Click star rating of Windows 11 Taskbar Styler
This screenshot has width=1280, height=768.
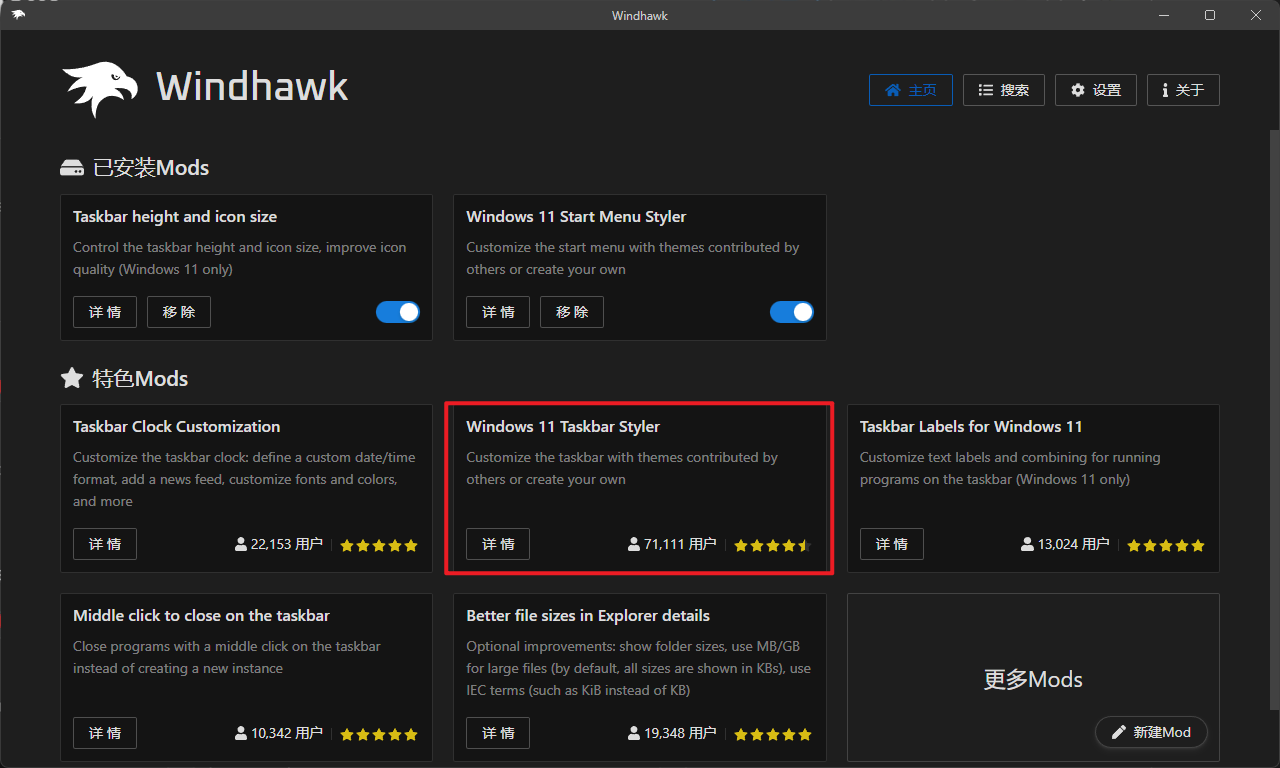tap(772, 545)
